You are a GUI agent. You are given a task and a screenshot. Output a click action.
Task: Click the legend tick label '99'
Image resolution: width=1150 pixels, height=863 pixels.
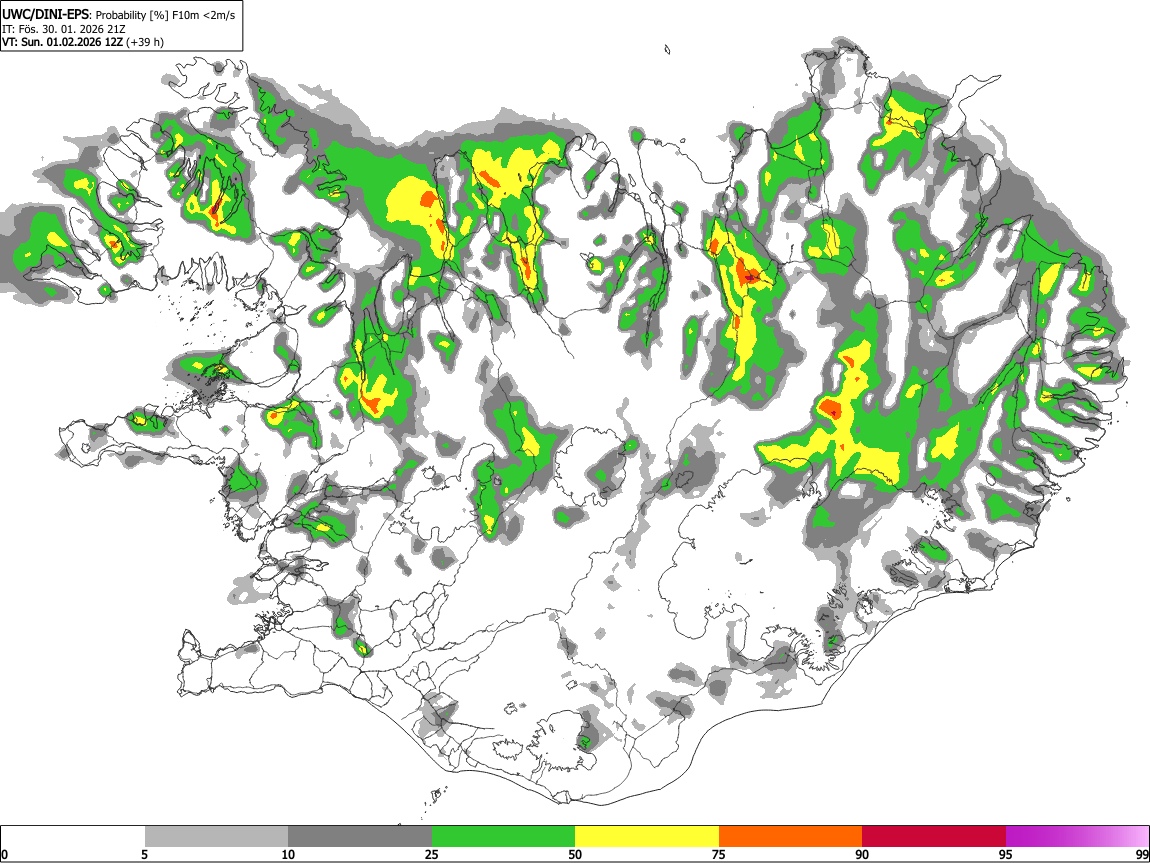point(1142,854)
